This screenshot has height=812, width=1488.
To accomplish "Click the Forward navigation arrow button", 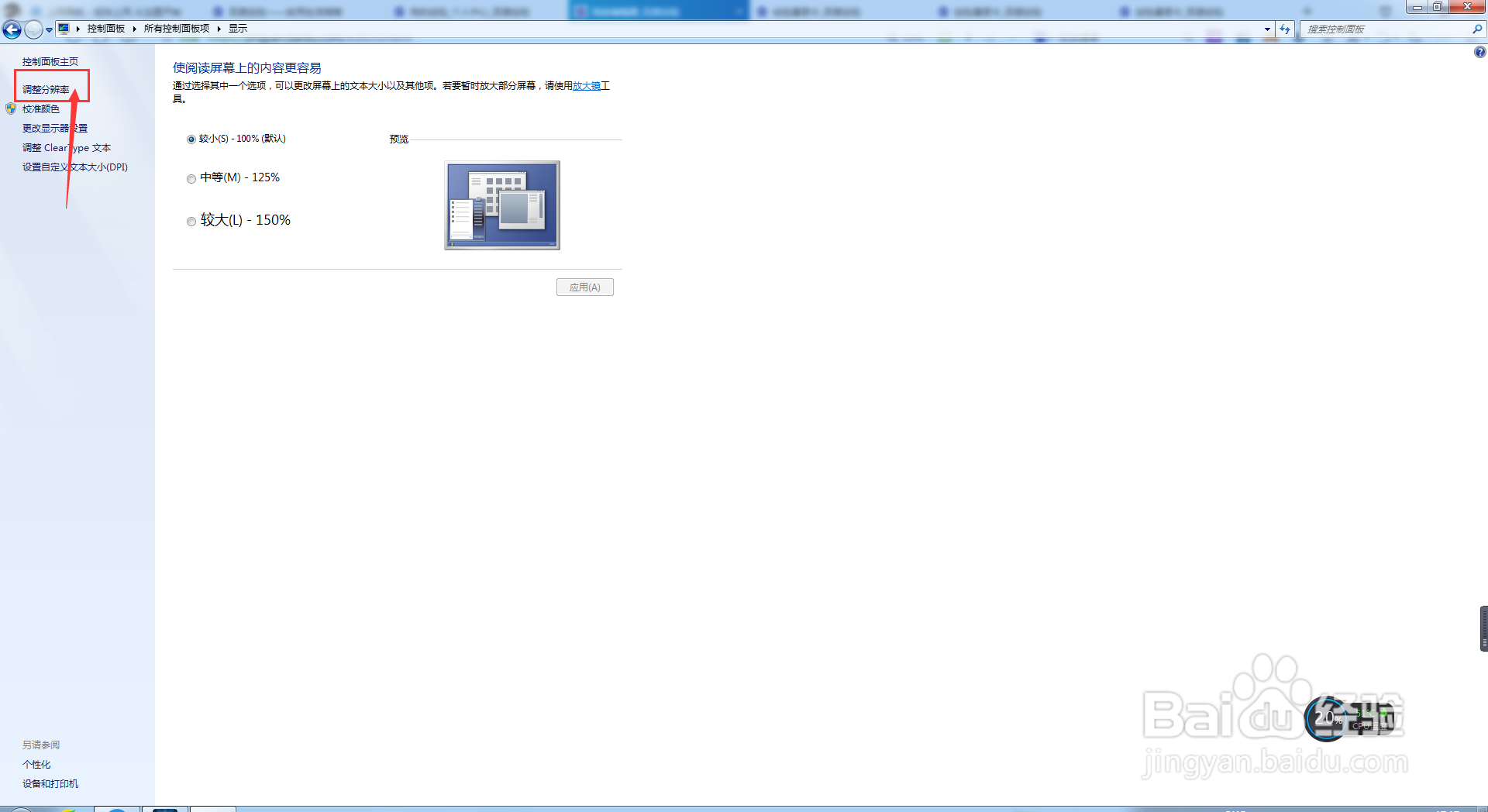I will [x=33, y=29].
